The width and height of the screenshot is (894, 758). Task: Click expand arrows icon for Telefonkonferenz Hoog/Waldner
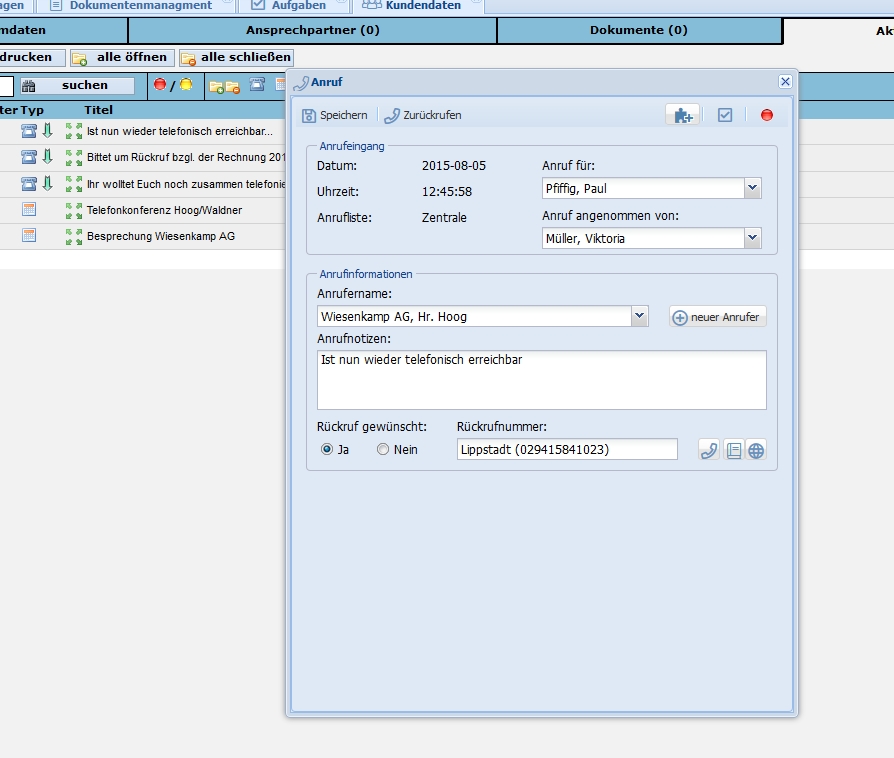(74, 210)
